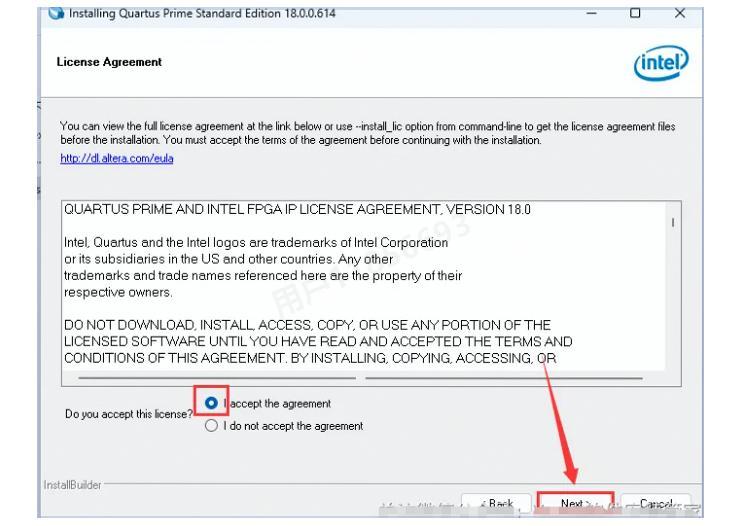Viewport: 742px width, 526px height.
Task: Click the "InstallBuilder" label
Action: 72,485
